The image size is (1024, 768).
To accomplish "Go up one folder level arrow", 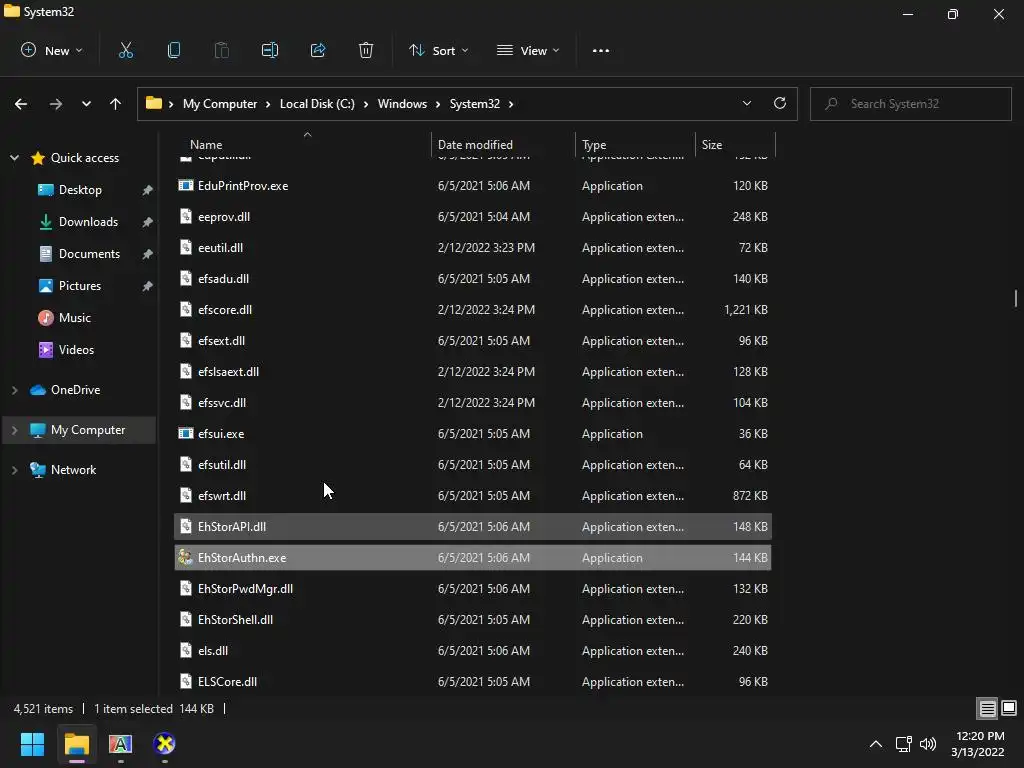I will pyautogui.click(x=116, y=104).
